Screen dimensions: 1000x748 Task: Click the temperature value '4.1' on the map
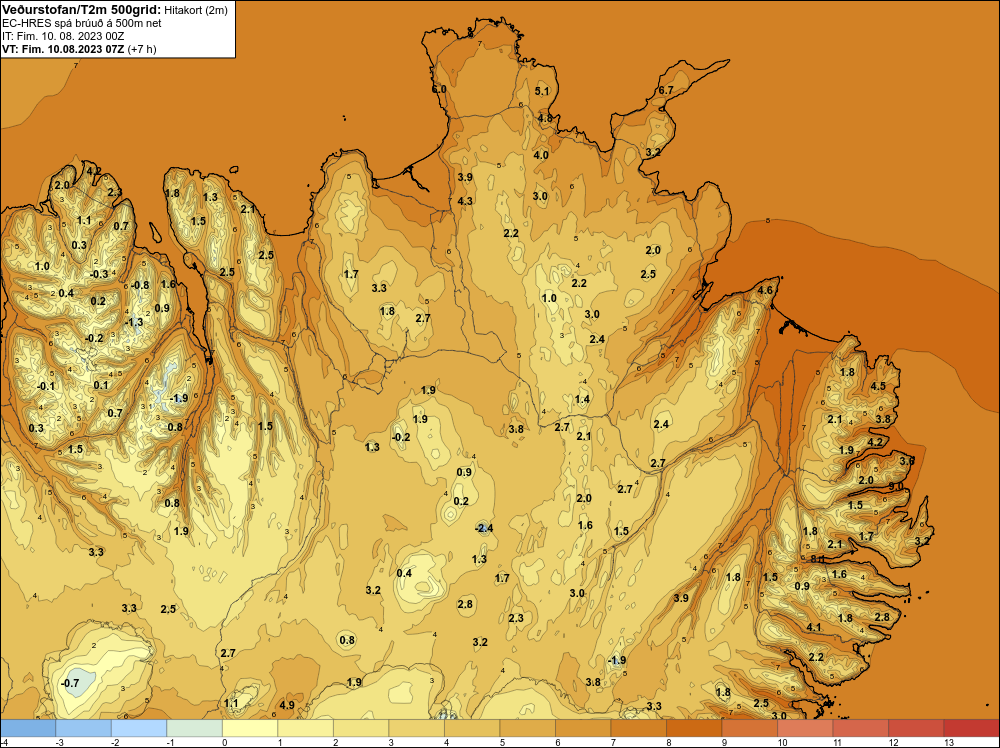(814, 627)
